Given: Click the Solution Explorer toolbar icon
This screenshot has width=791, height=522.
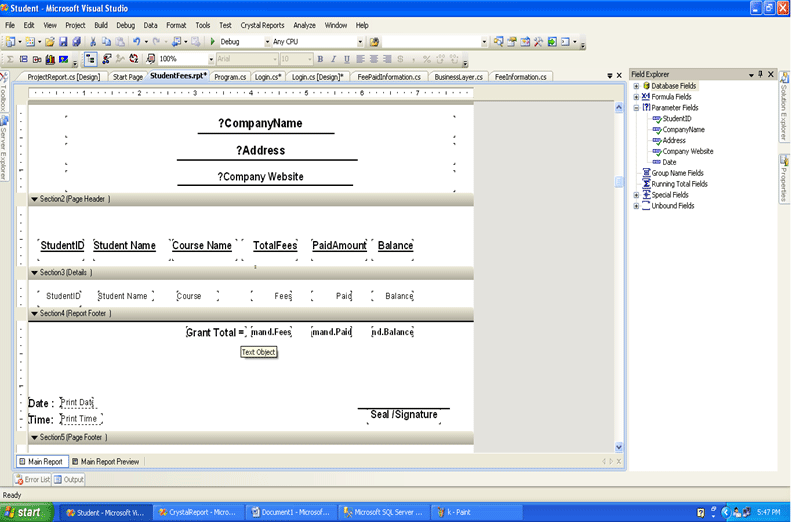Looking at the screenshot, I should pyautogui.click(x=498, y=42).
